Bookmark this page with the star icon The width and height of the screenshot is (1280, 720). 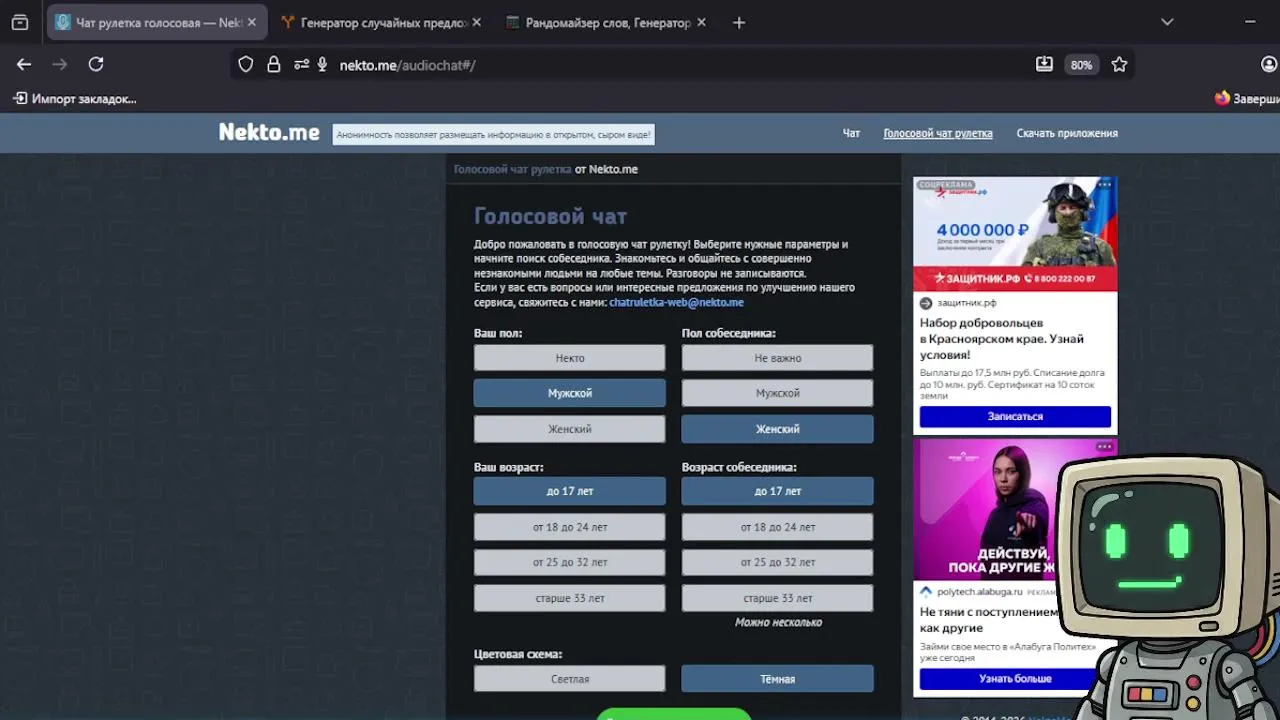pyautogui.click(x=1119, y=64)
